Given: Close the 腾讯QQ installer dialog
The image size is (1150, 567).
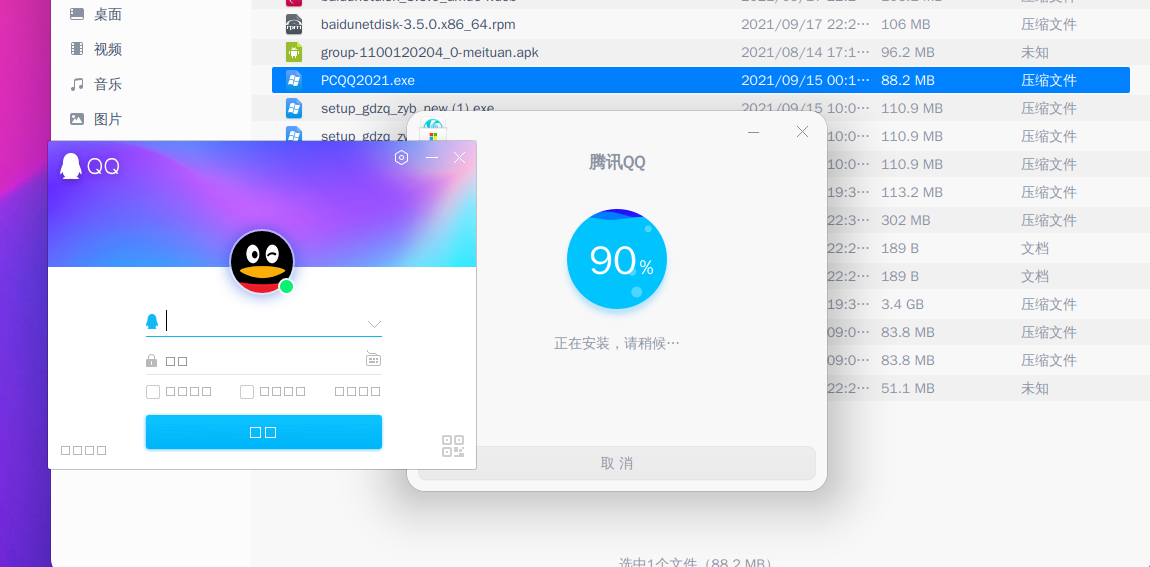Looking at the screenshot, I should pos(802,132).
